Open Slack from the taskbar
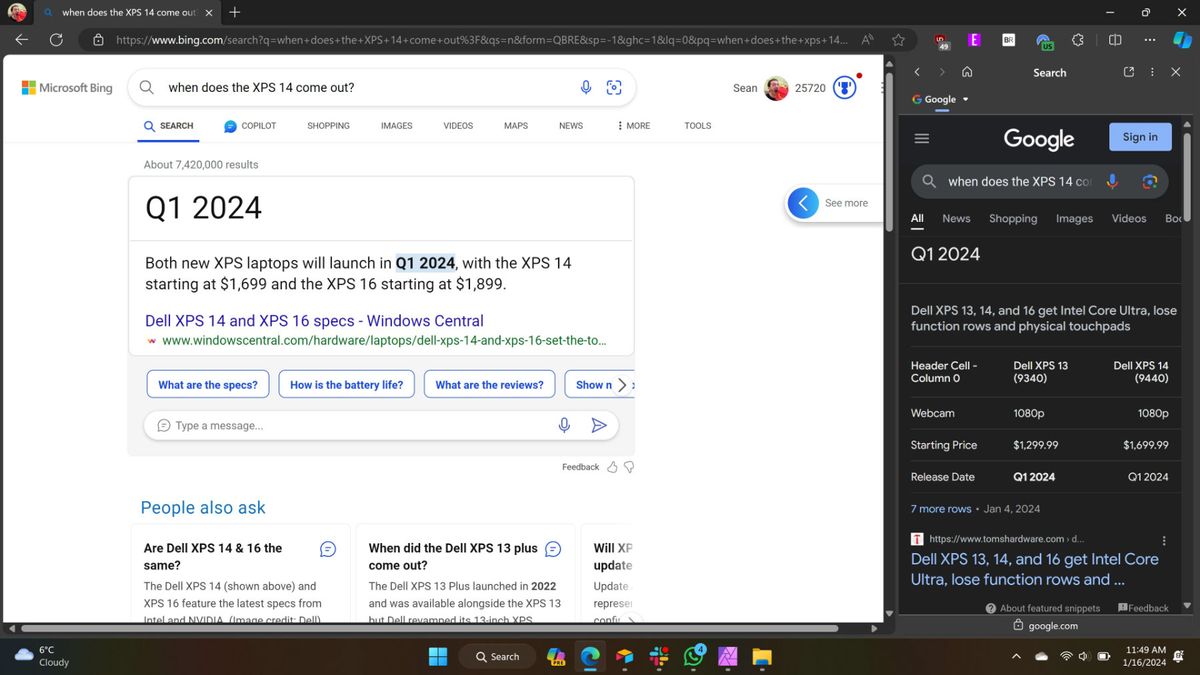 (x=659, y=657)
